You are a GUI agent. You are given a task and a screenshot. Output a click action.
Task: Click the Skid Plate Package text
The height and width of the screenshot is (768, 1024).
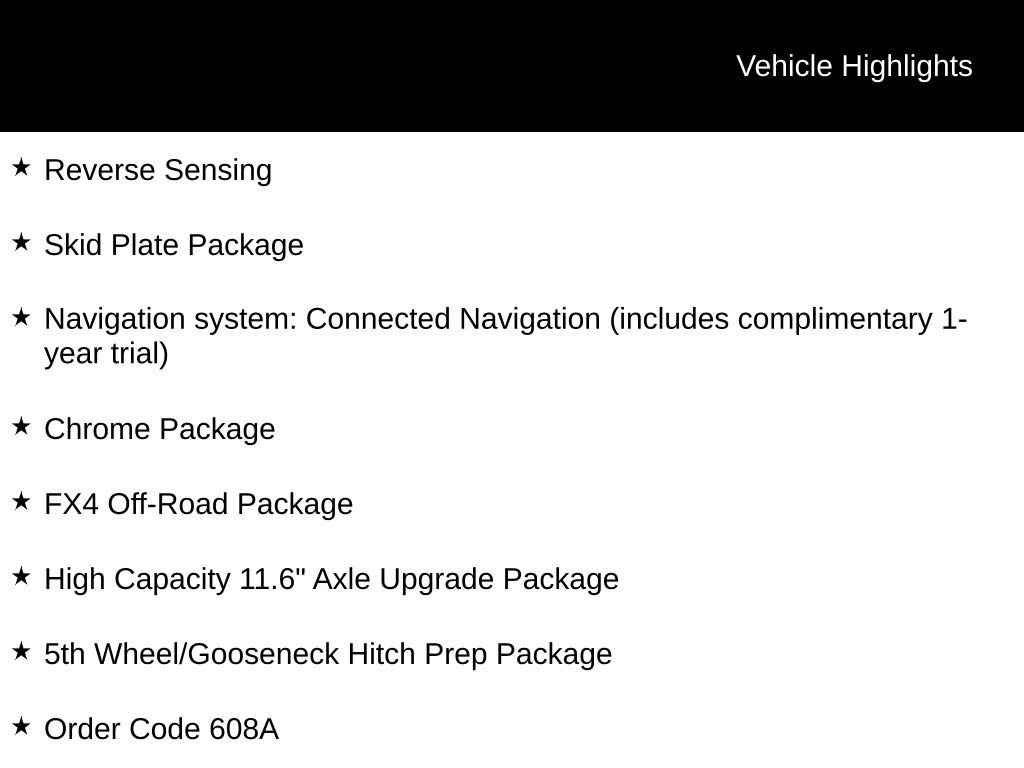[174, 246]
